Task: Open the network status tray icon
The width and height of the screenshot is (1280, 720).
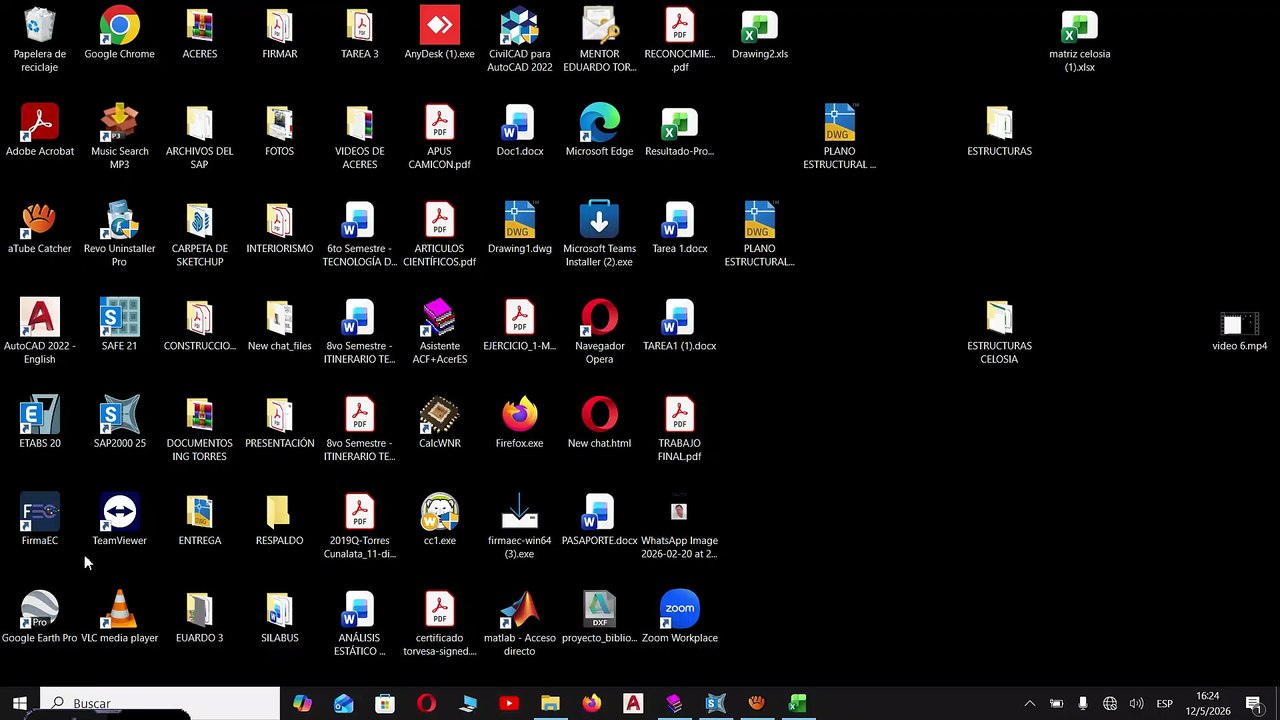Action: coord(1110,703)
